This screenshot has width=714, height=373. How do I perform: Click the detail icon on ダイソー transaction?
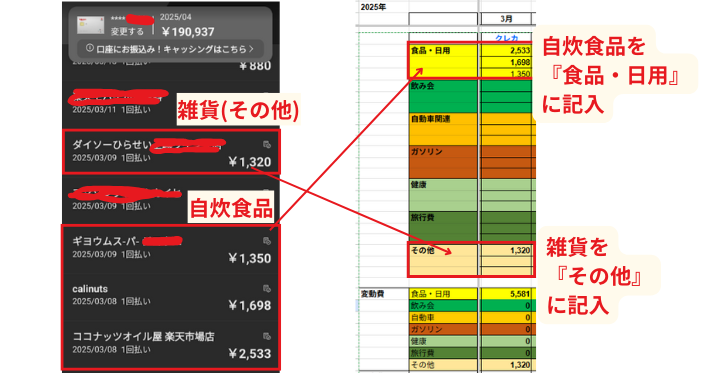click(x=267, y=145)
